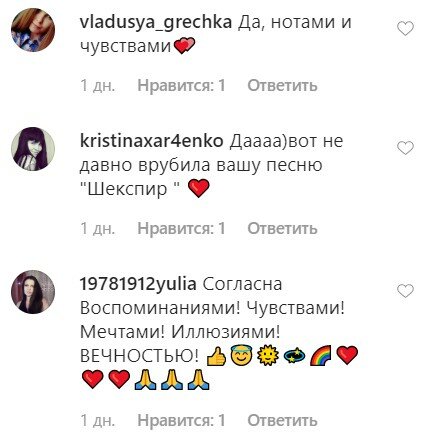
Task: Open 19781912yulia's avatar photo
Action: 33,292
